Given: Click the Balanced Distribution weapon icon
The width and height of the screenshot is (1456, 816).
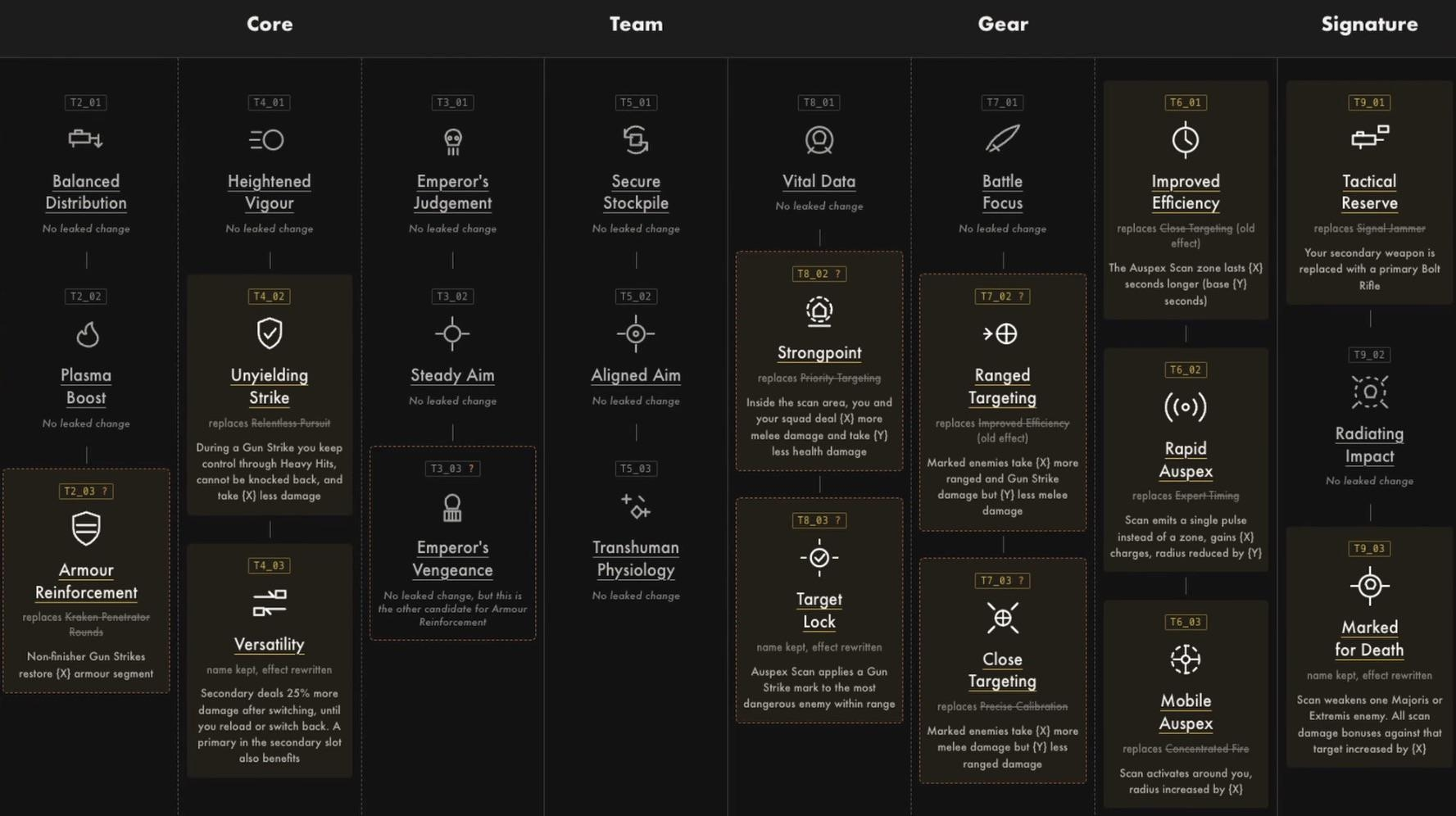Looking at the screenshot, I should pos(86,138).
